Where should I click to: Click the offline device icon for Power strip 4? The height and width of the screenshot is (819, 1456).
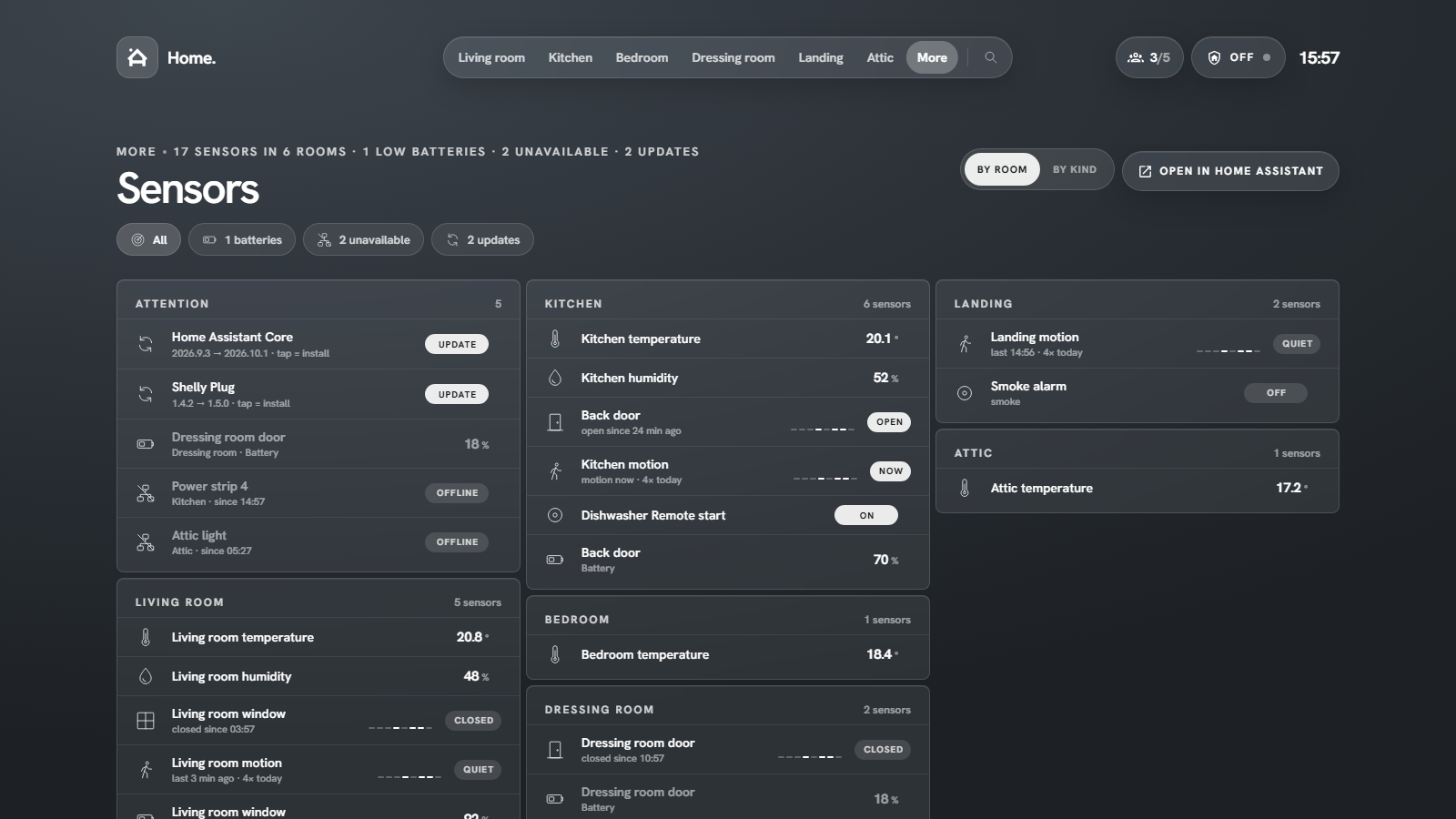pos(146,493)
